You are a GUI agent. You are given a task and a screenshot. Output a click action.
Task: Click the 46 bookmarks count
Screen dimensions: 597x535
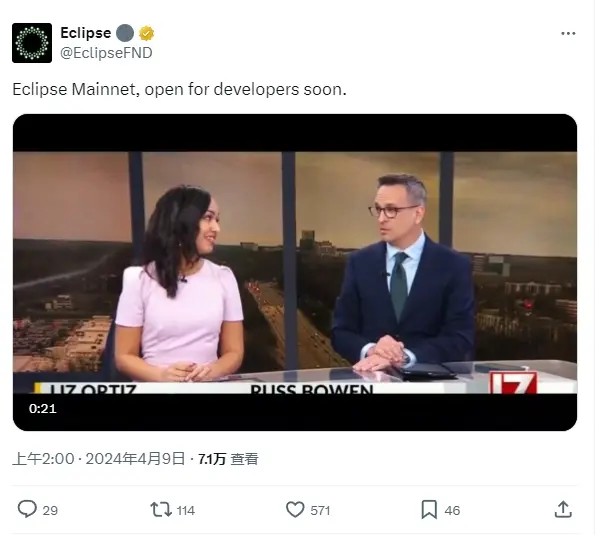452,510
